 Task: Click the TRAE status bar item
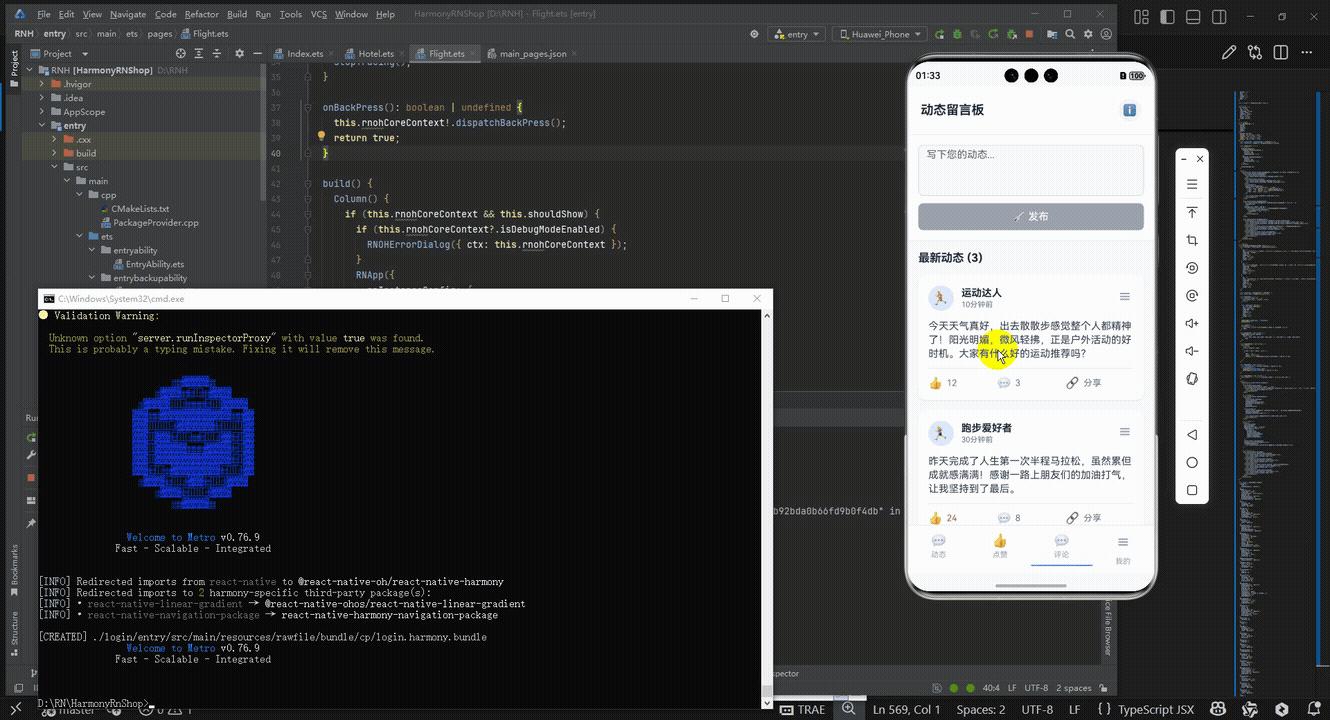click(803, 709)
